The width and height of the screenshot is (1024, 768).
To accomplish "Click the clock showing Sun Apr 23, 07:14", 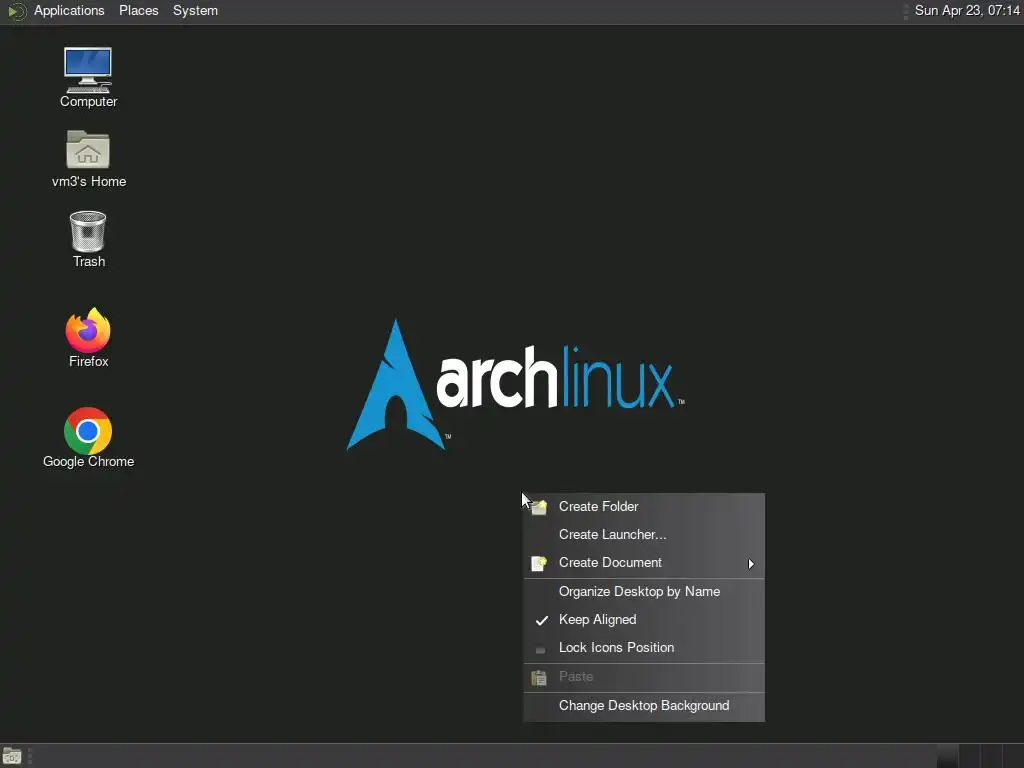I will tap(967, 10).
